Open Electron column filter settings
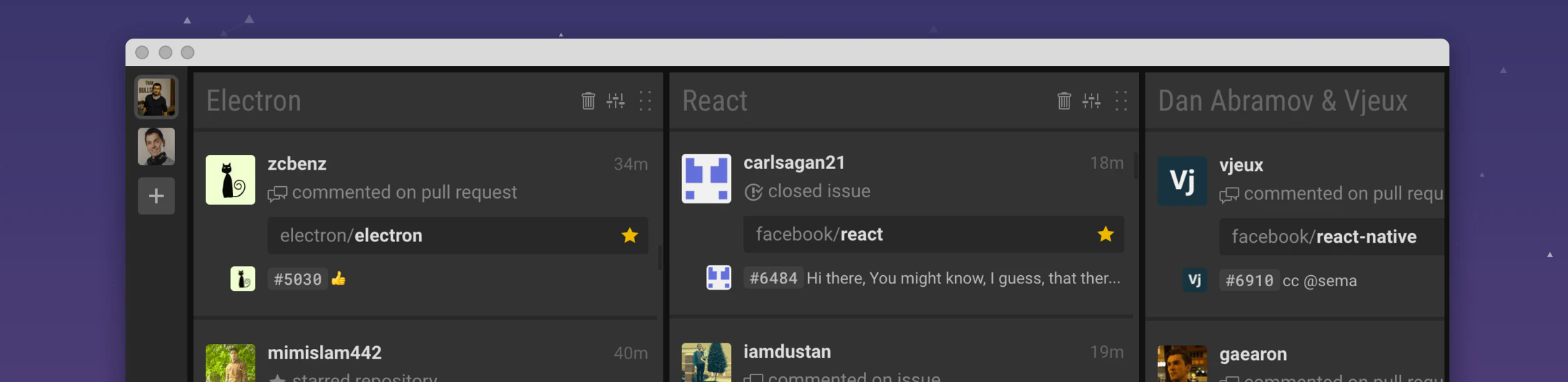 click(616, 101)
